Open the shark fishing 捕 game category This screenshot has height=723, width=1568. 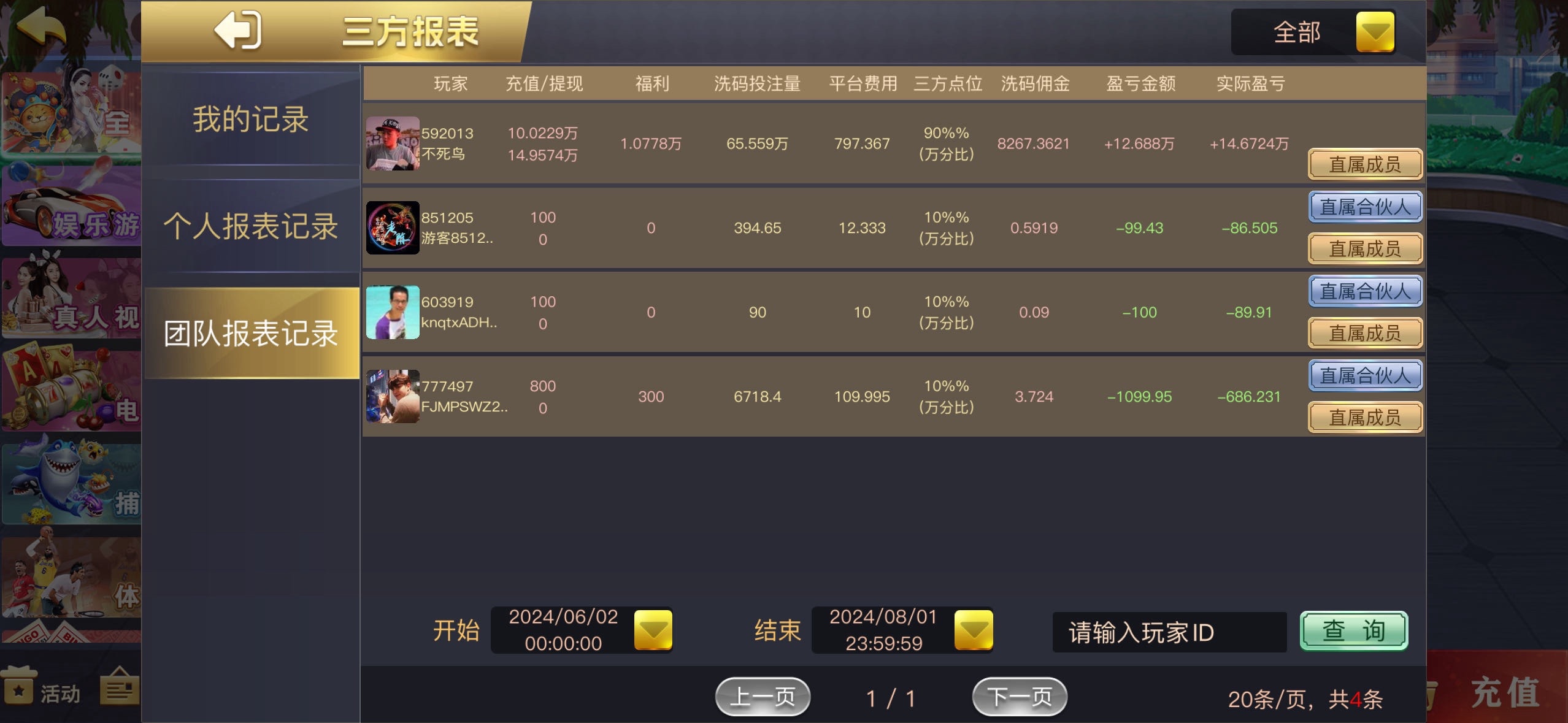pyautogui.click(x=71, y=483)
